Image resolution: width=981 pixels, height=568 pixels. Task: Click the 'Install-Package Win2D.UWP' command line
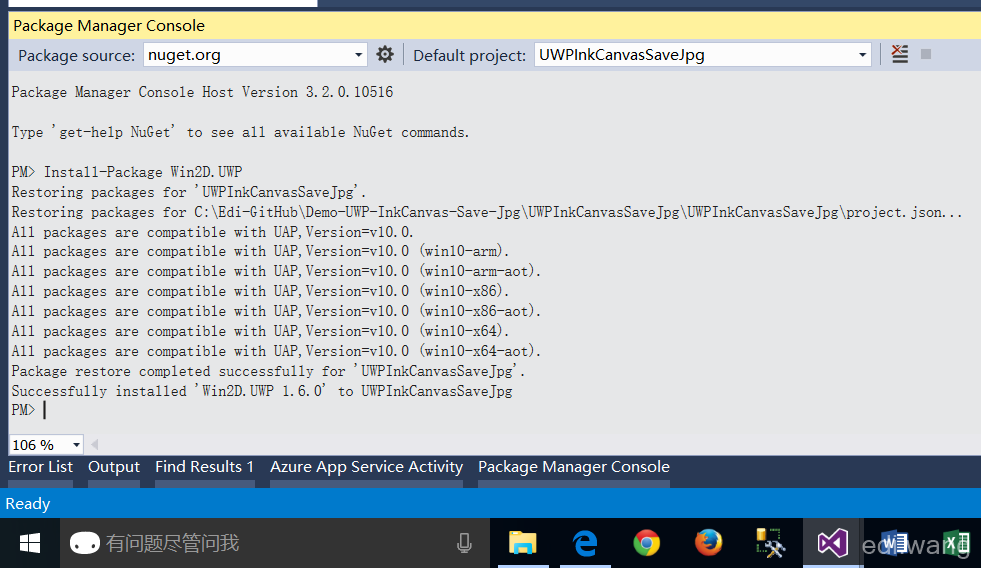127,172
